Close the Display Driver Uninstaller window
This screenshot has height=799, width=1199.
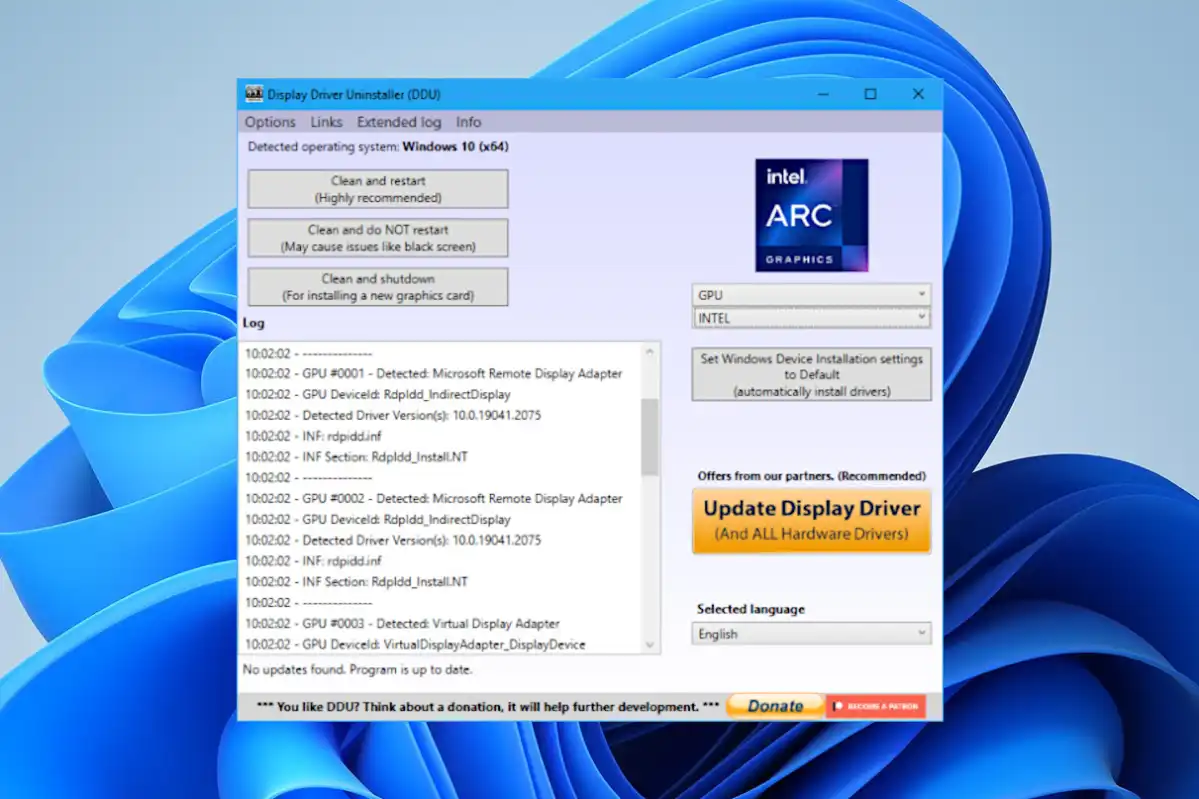(x=918, y=94)
